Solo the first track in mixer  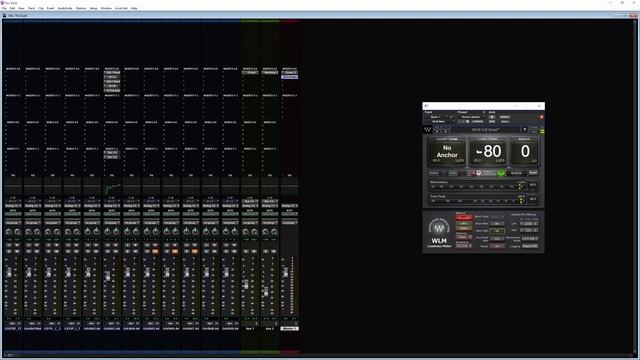(9, 251)
